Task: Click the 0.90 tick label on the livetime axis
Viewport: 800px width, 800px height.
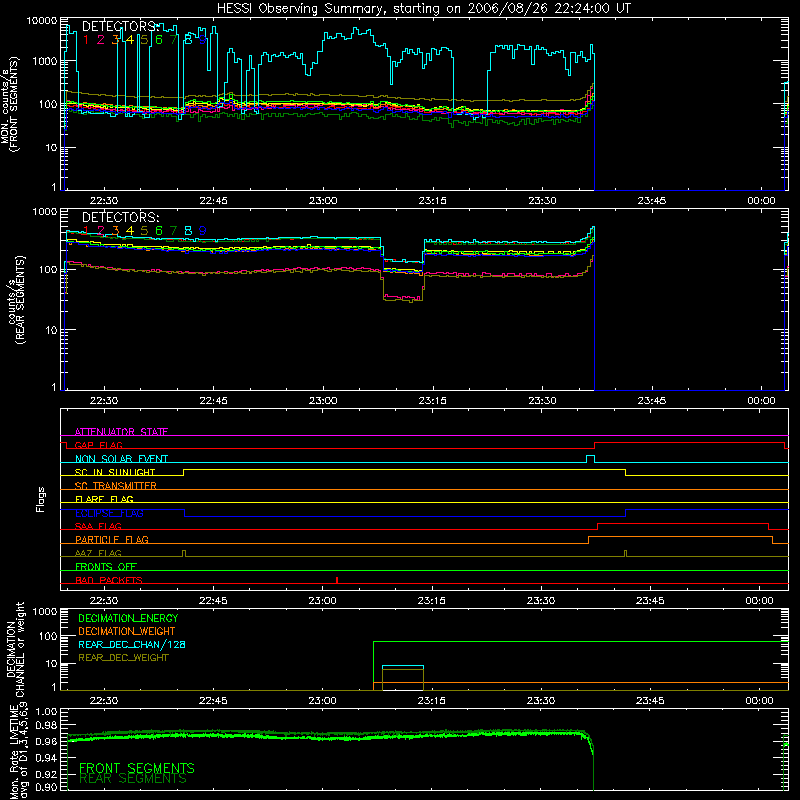Action: point(46,787)
